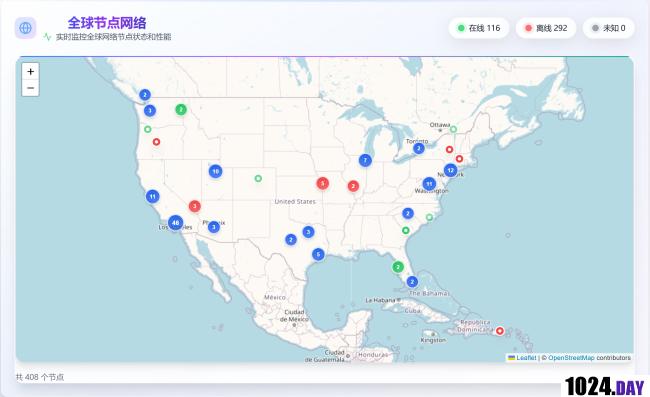Click the red cluster of 3 near Nevada
The height and width of the screenshot is (397, 650).
pos(194,206)
